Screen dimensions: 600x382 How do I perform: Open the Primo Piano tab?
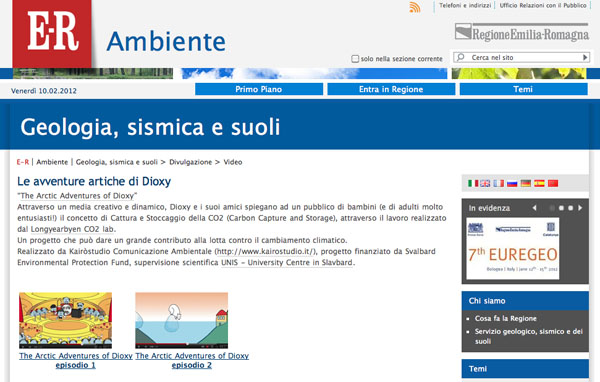click(259, 89)
